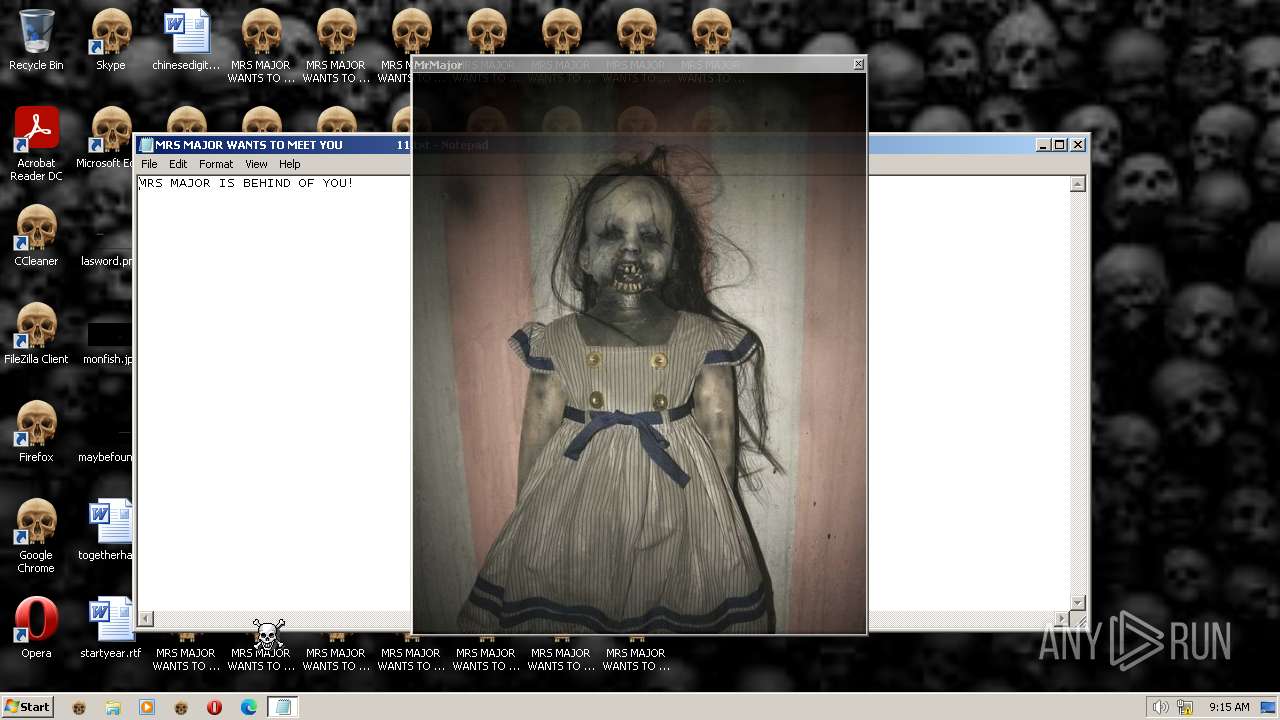Click Notepad vertical scrollbar down arrow
1280x720 pixels.
pos(1078,602)
